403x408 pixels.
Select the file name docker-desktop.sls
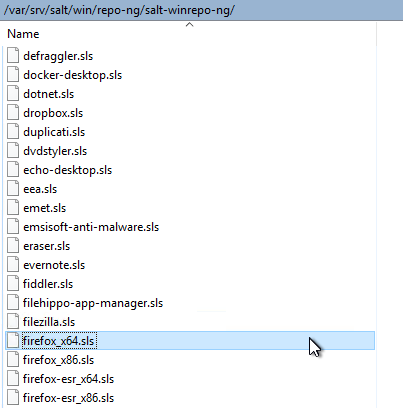(73, 75)
